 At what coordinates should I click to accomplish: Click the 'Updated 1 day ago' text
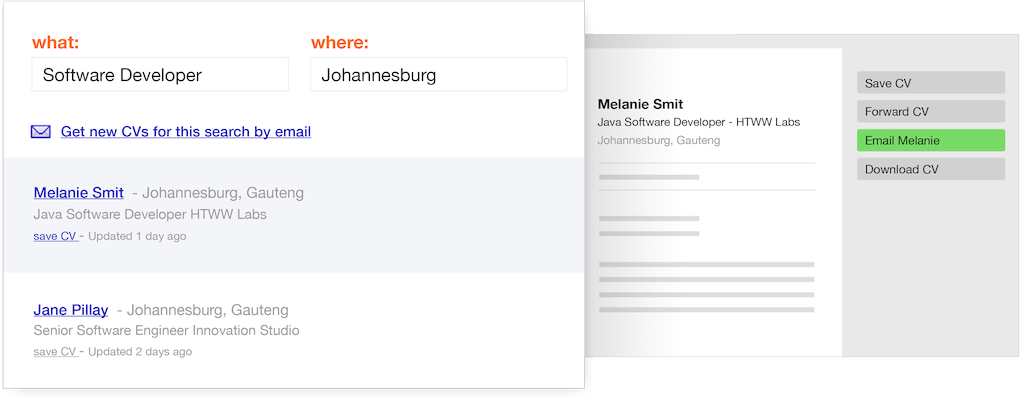point(137,236)
